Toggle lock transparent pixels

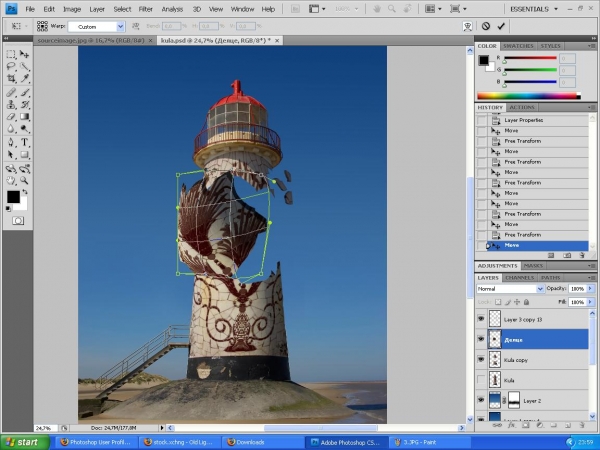[498, 302]
